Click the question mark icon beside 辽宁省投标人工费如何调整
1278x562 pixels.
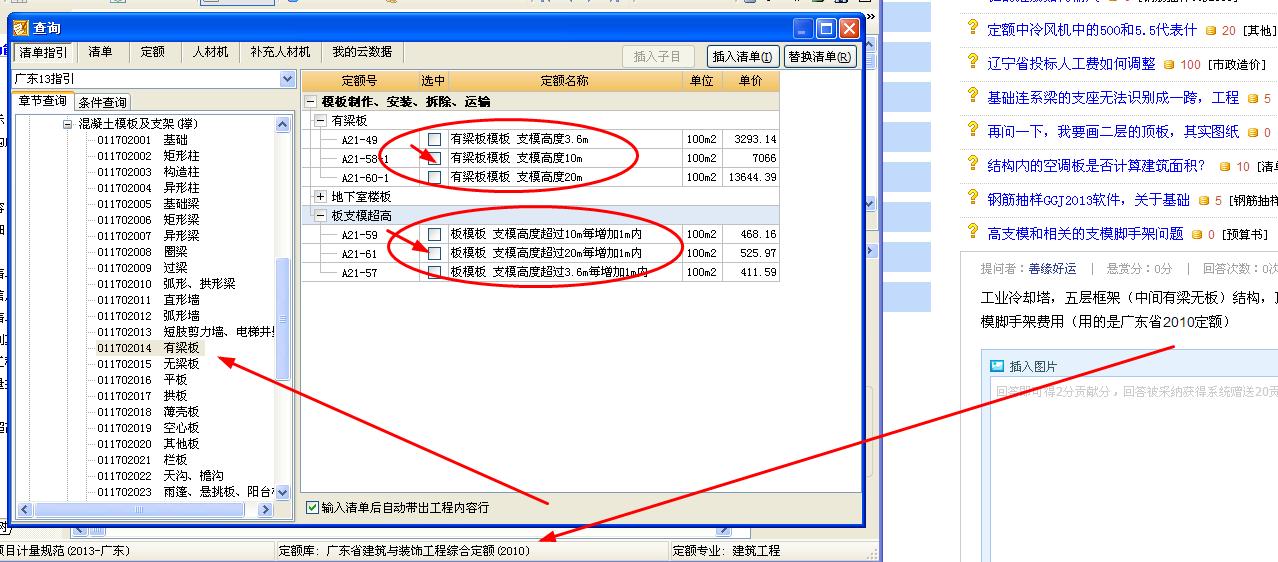pyautogui.click(x=972, y=62)
